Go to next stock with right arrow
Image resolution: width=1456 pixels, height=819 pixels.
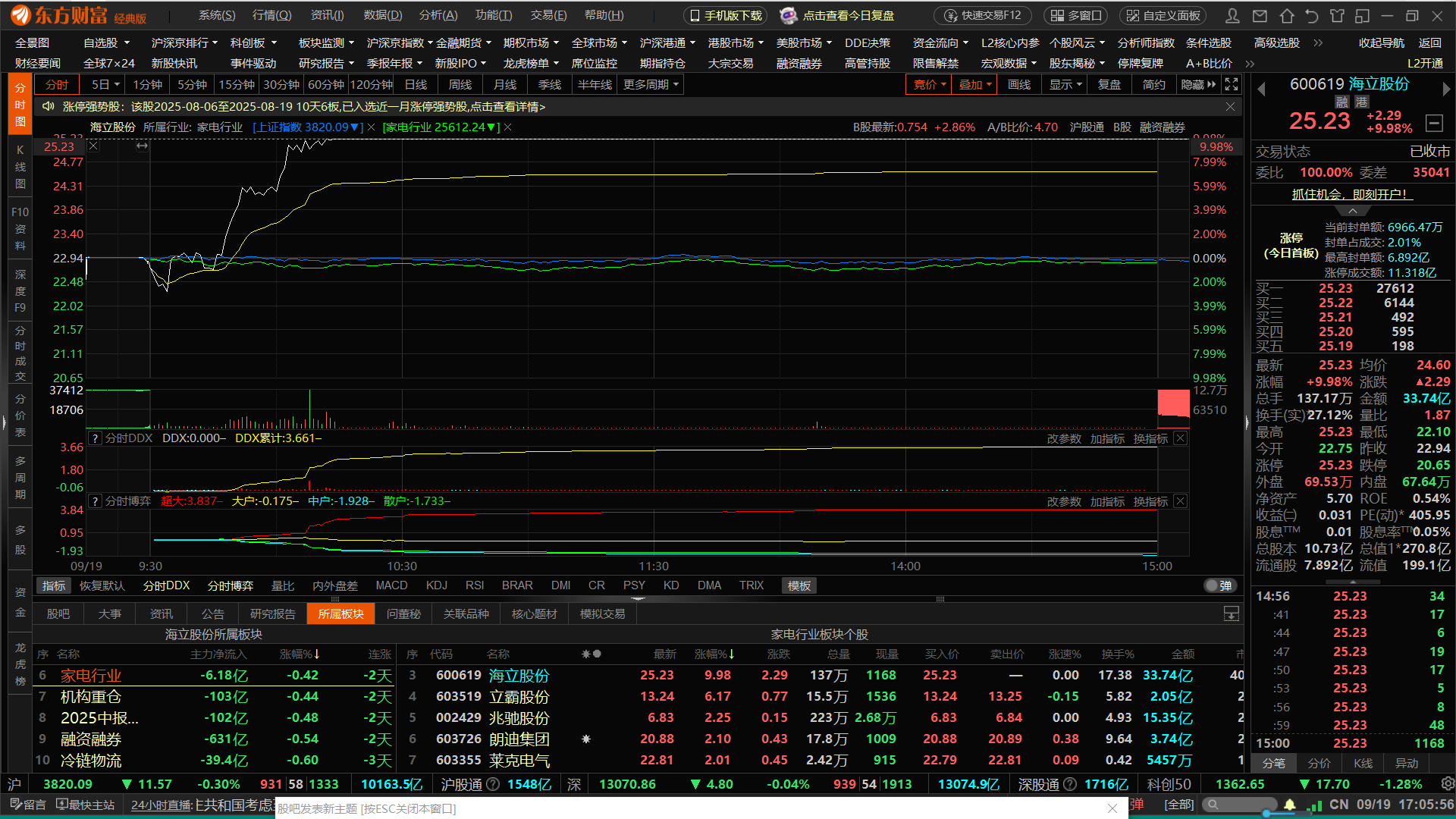pos(1446,89)
